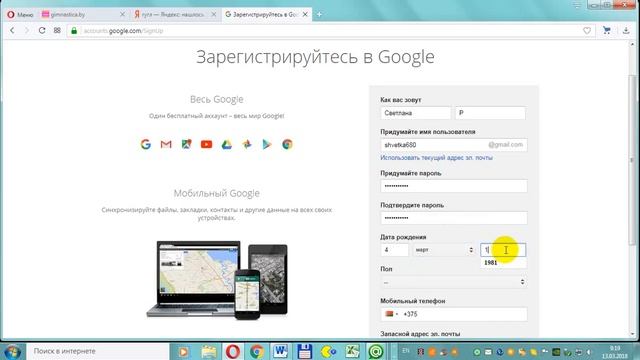Click the Подтвердите пароль field

pos(453,218)
